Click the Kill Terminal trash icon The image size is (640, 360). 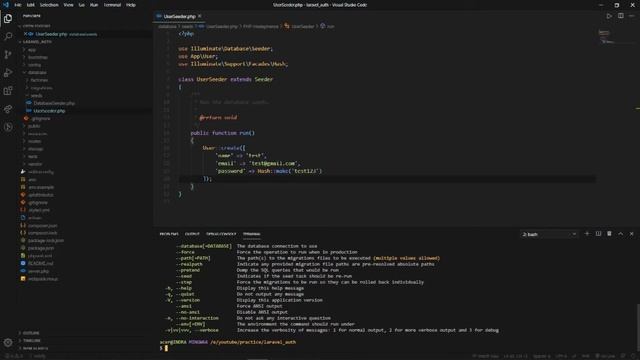click(x=609, y=234)
